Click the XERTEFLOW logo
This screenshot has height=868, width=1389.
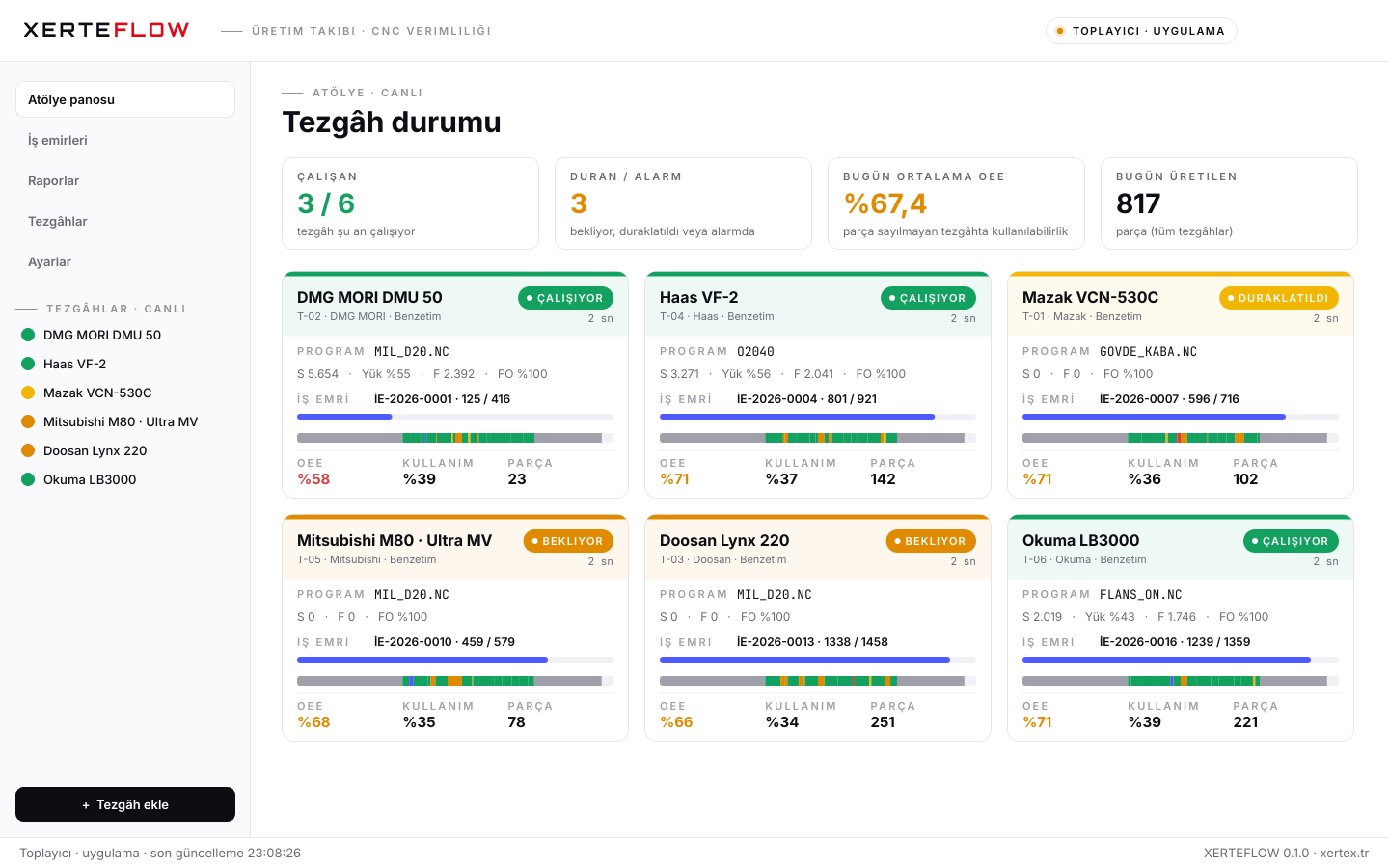point(106,30)
